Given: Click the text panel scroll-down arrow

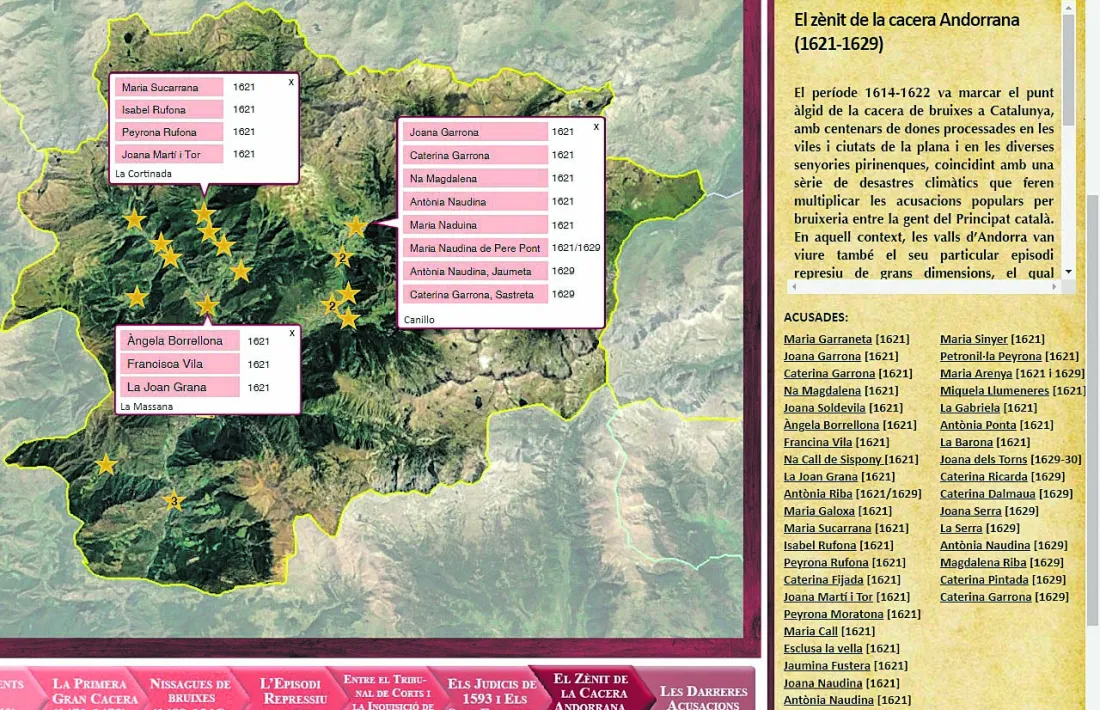Looking at the screenshot, I should [x=1068, y=272].
